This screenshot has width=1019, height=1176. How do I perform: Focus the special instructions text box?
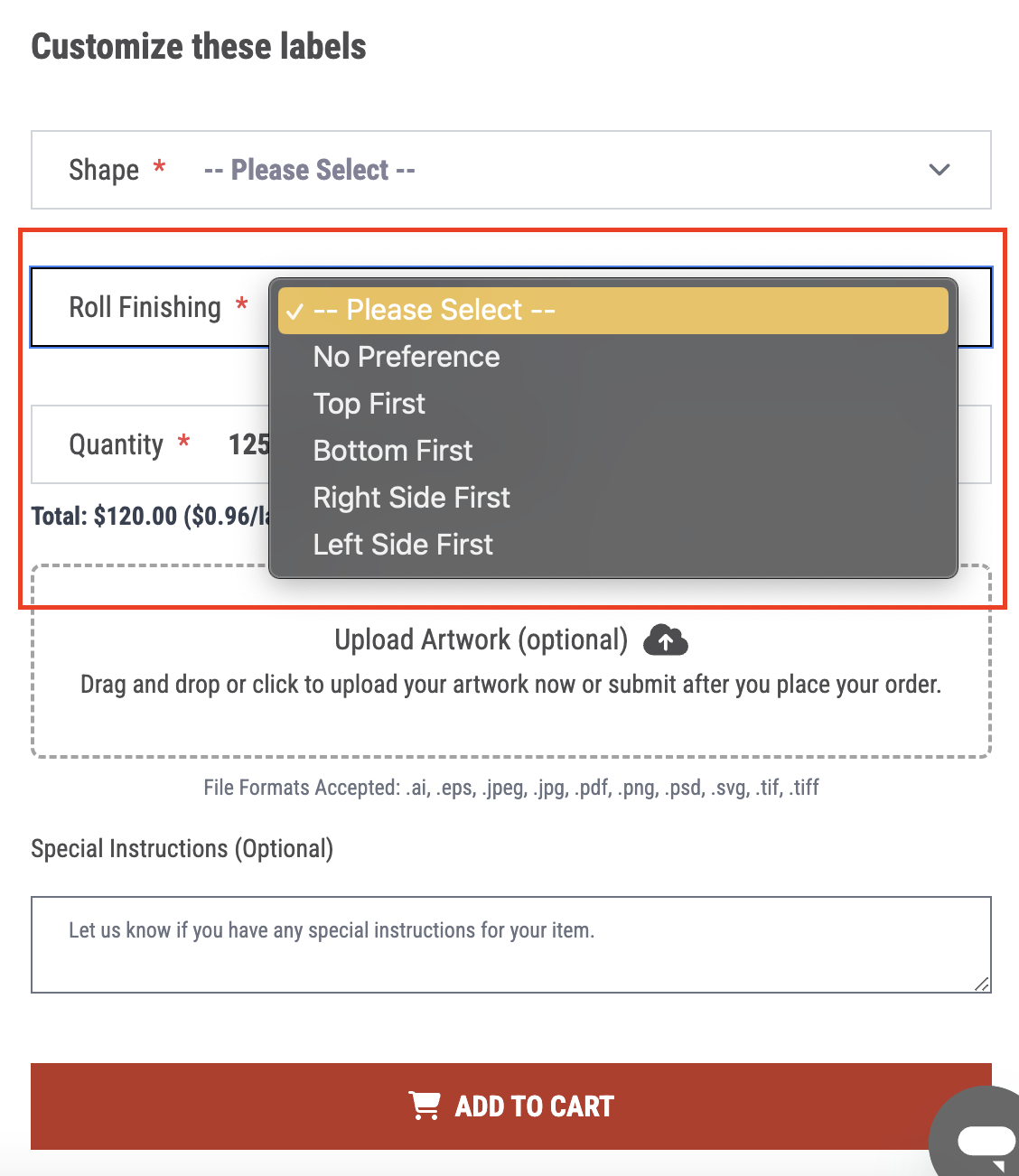(511, 945)
